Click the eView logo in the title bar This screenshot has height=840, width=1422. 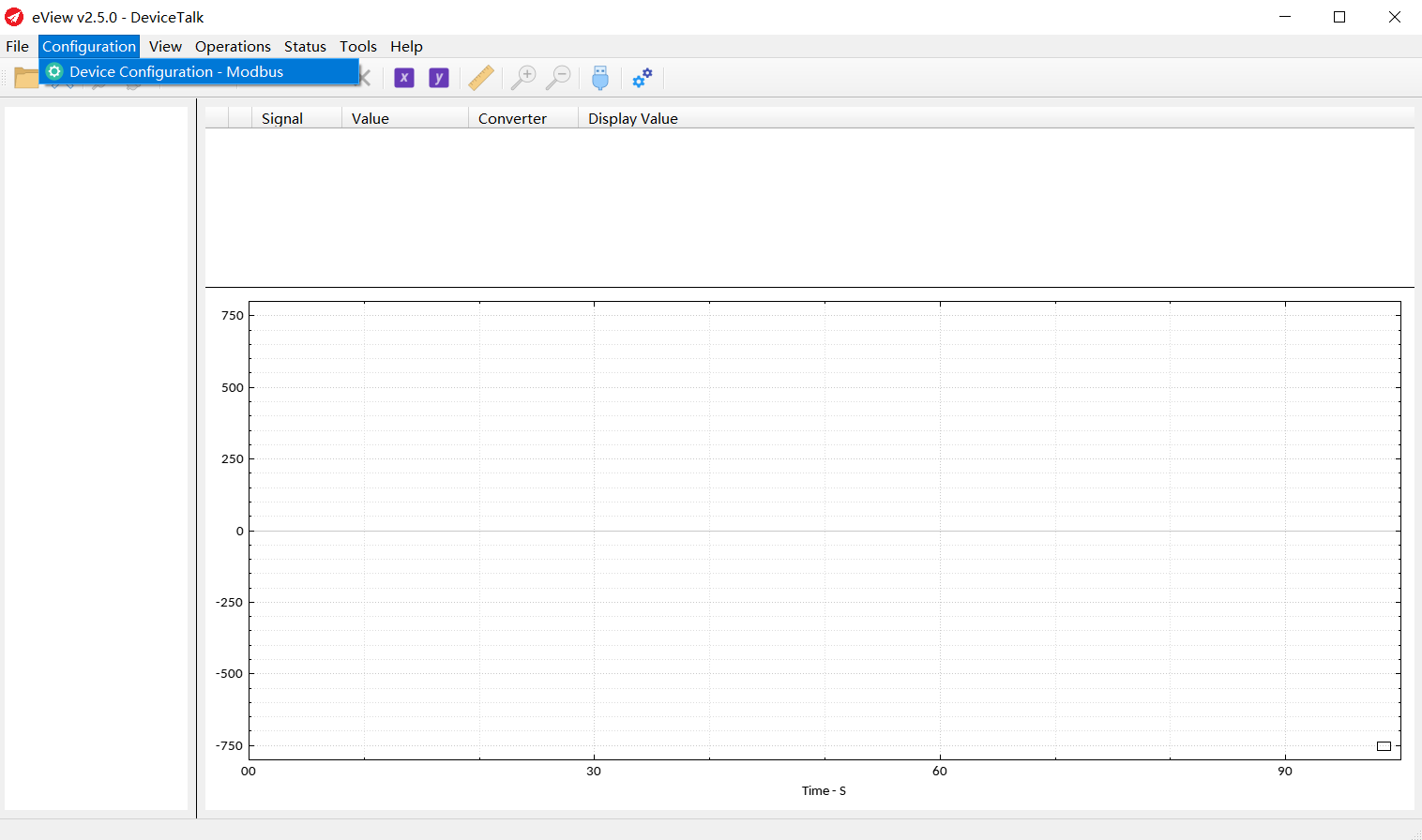click(14, 17)
